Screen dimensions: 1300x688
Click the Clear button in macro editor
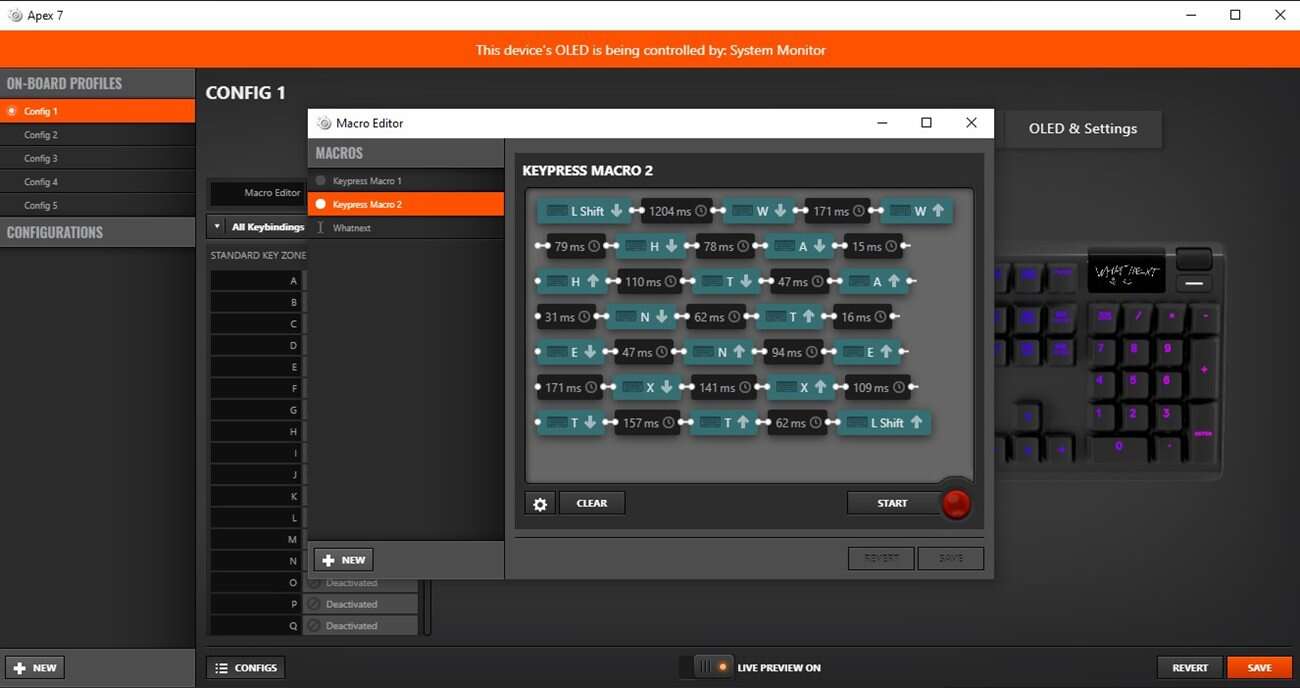(591, 503)
